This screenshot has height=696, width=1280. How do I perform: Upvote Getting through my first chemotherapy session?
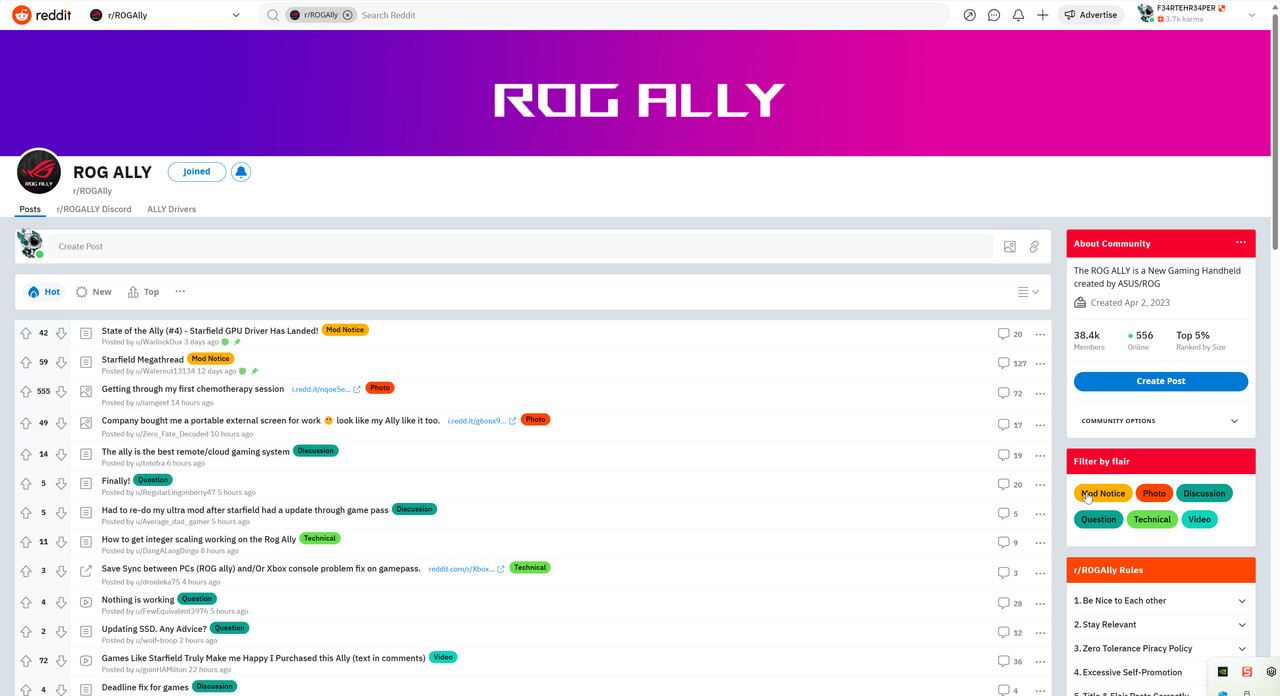(x=26, y=392)
